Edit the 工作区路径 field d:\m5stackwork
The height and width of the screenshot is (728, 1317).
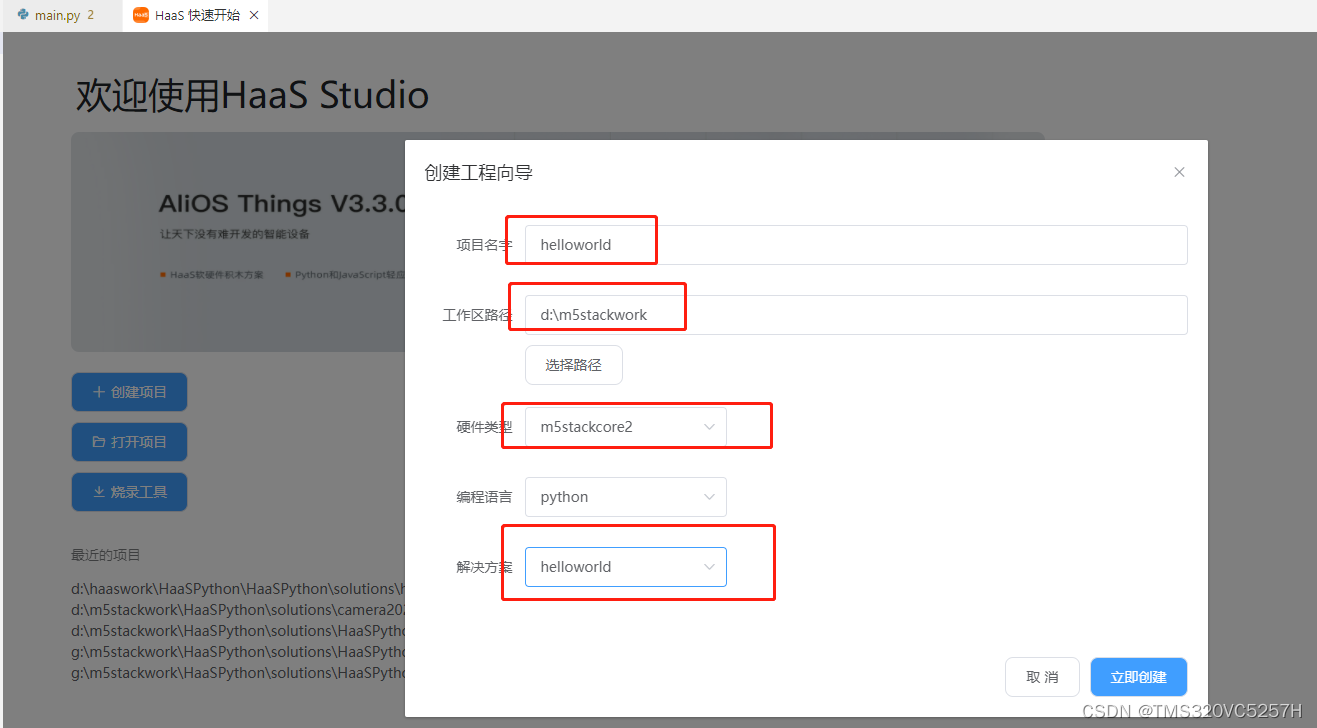pyautogui.click(x=856, y=315)
